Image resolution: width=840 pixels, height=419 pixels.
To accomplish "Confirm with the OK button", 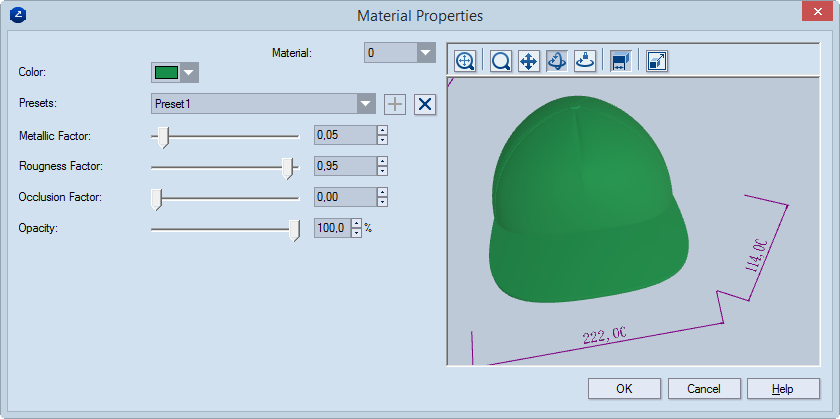I will point(624,389).
